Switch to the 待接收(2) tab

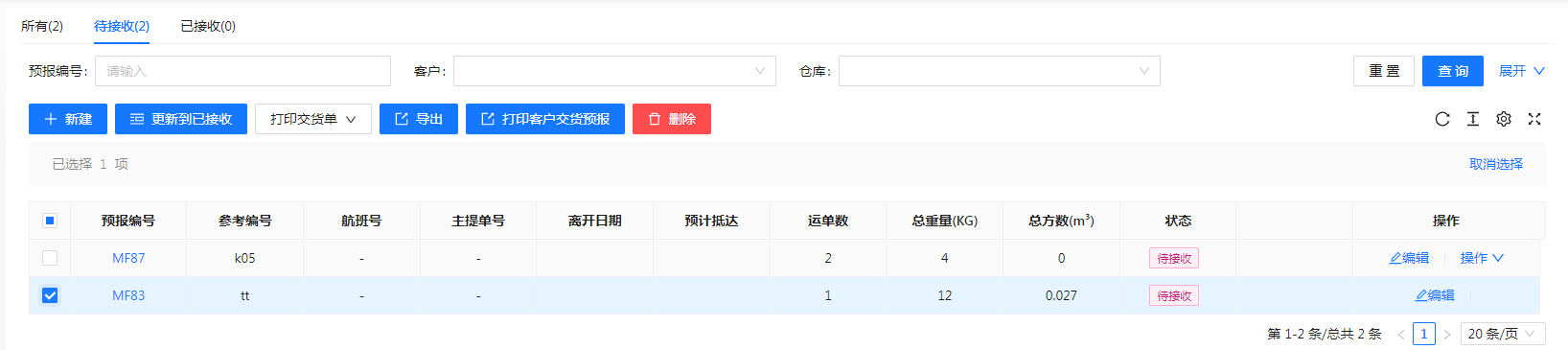click(x=122, y=26)
